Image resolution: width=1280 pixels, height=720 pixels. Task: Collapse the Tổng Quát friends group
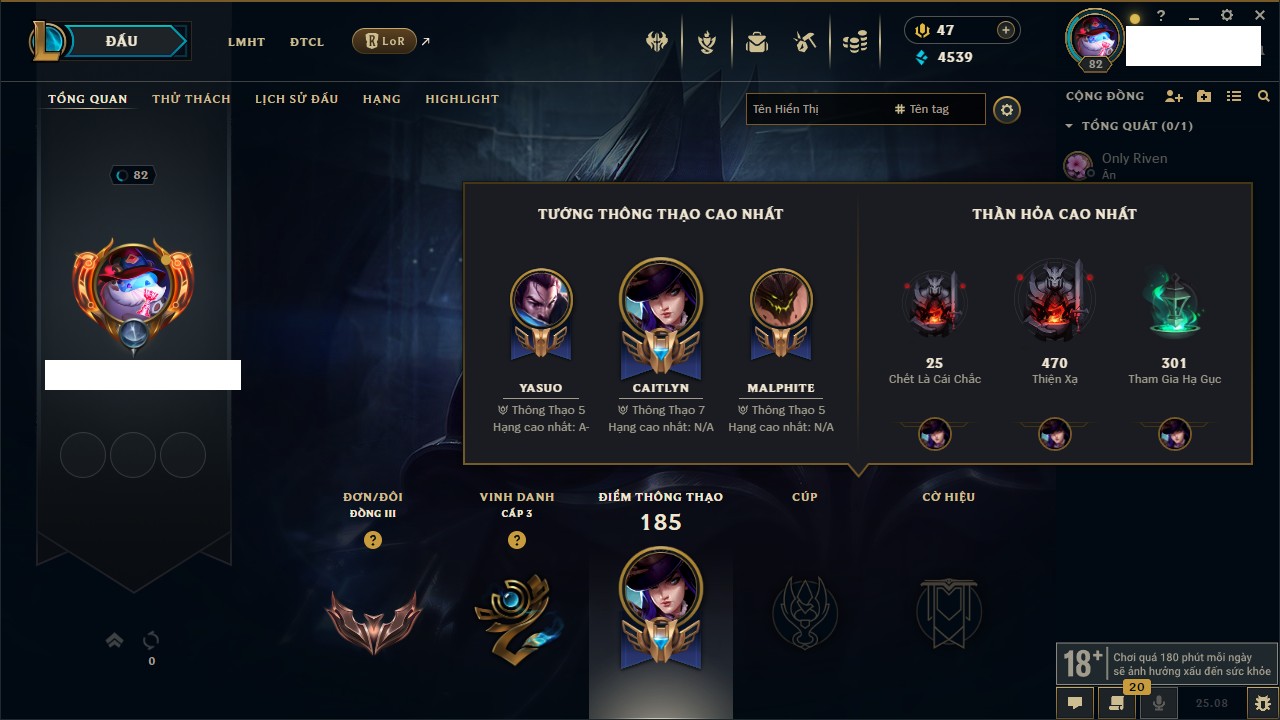(x=1069, y=126)
